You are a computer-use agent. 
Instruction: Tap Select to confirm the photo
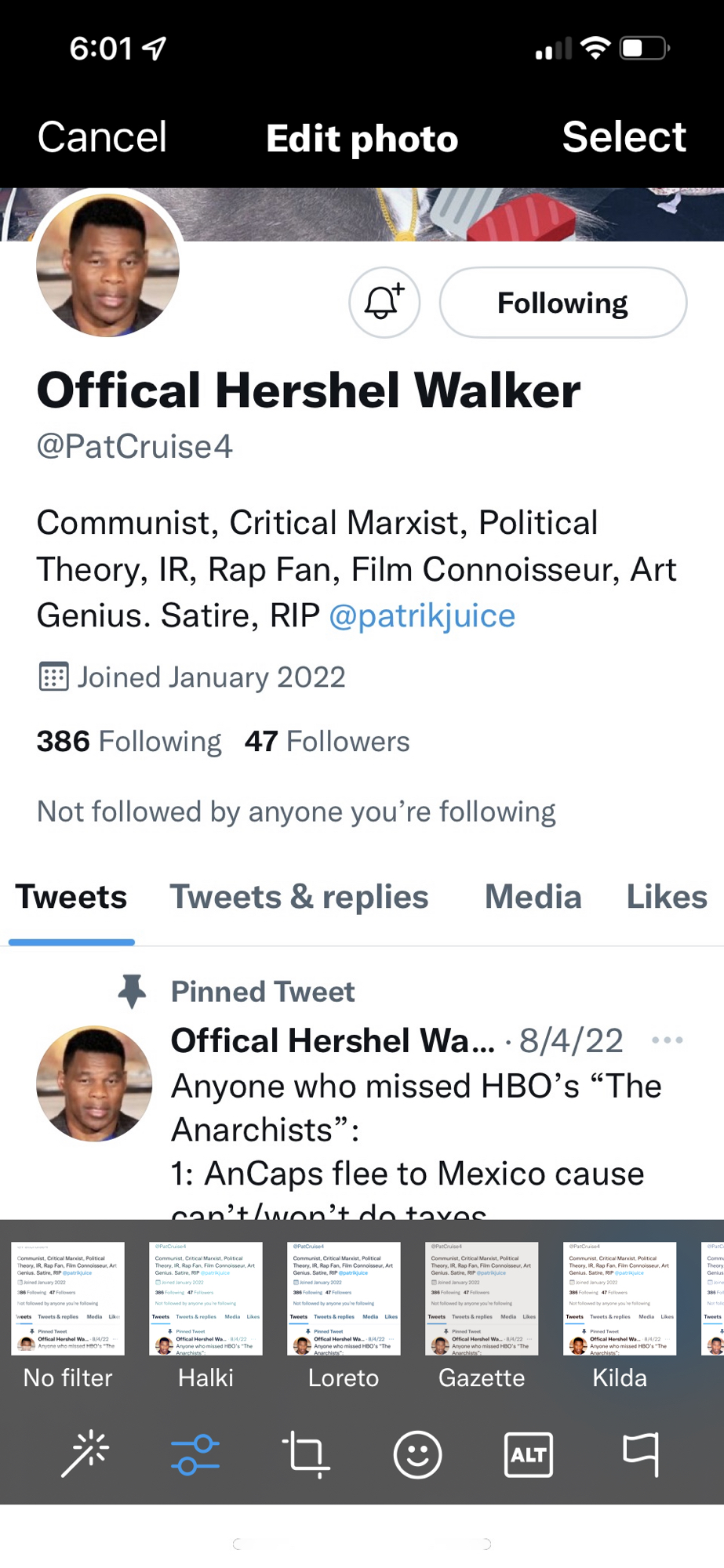[624, 137]
